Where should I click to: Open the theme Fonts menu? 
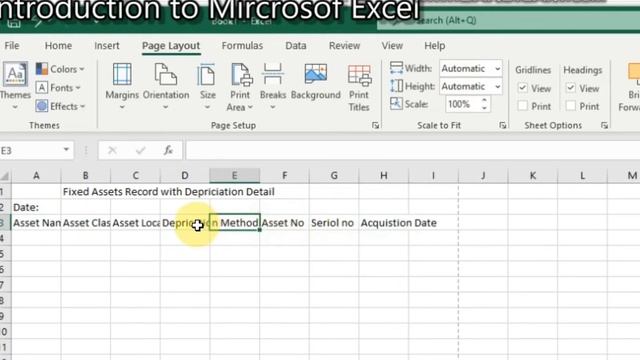point(58,88)
